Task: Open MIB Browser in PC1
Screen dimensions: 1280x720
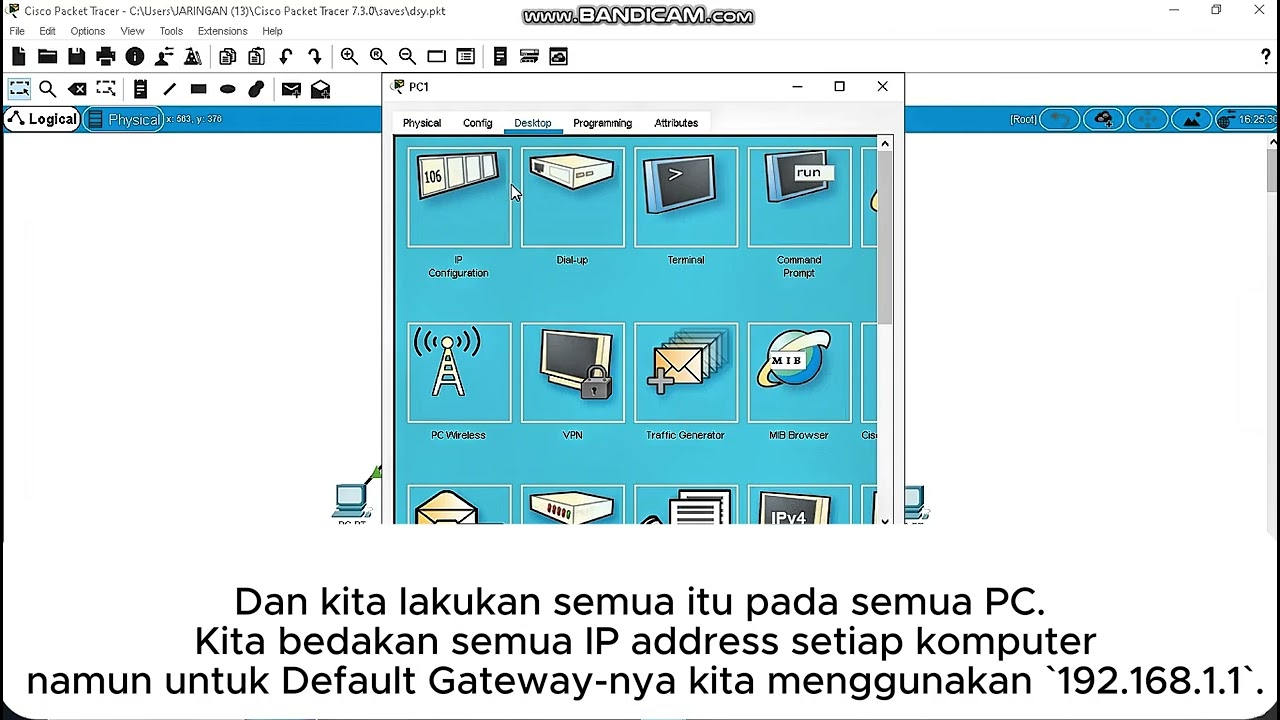Action: click(800, 372)
